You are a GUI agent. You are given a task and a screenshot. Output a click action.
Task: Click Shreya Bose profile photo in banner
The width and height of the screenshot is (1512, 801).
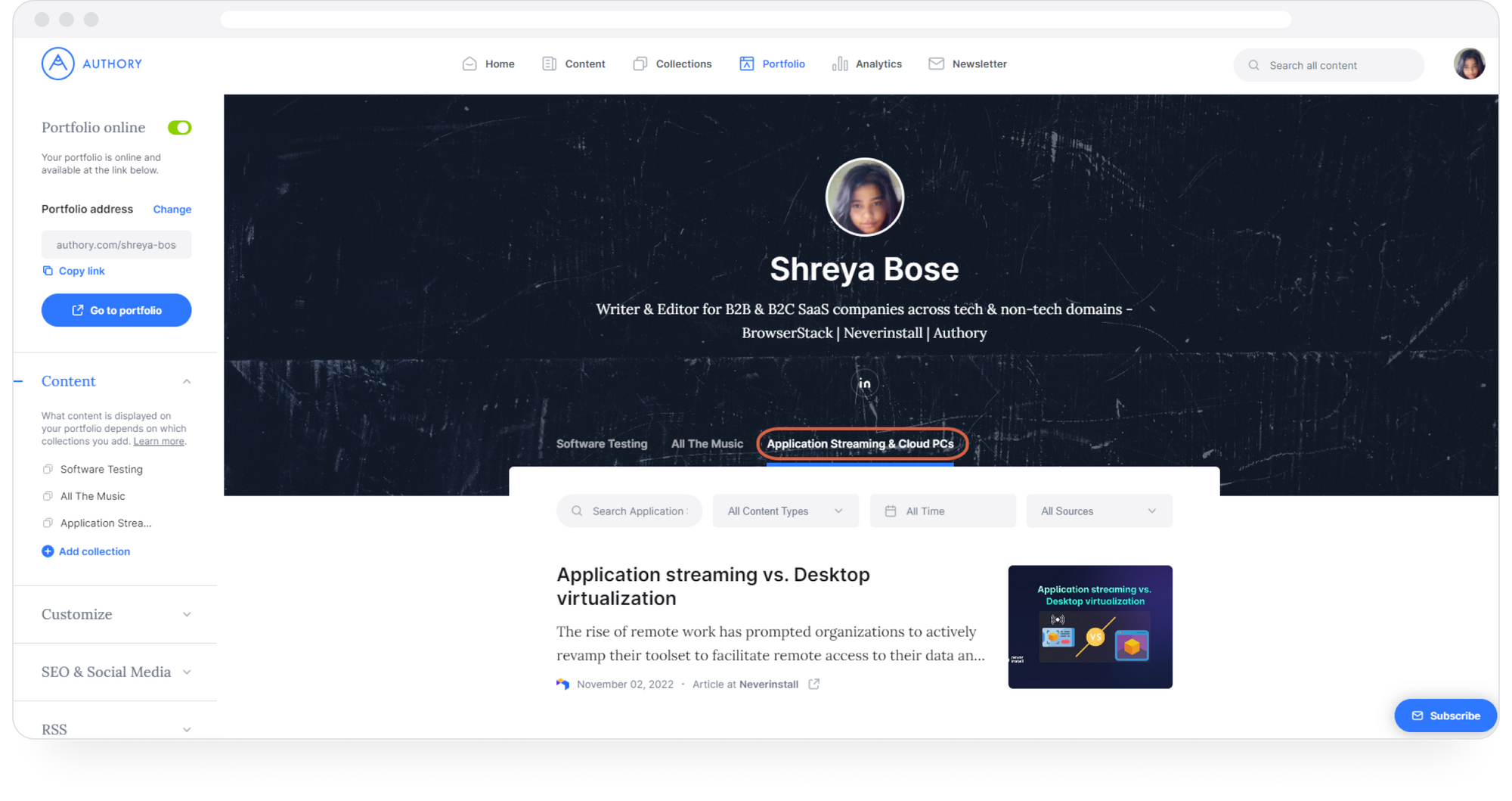(864, 197)
